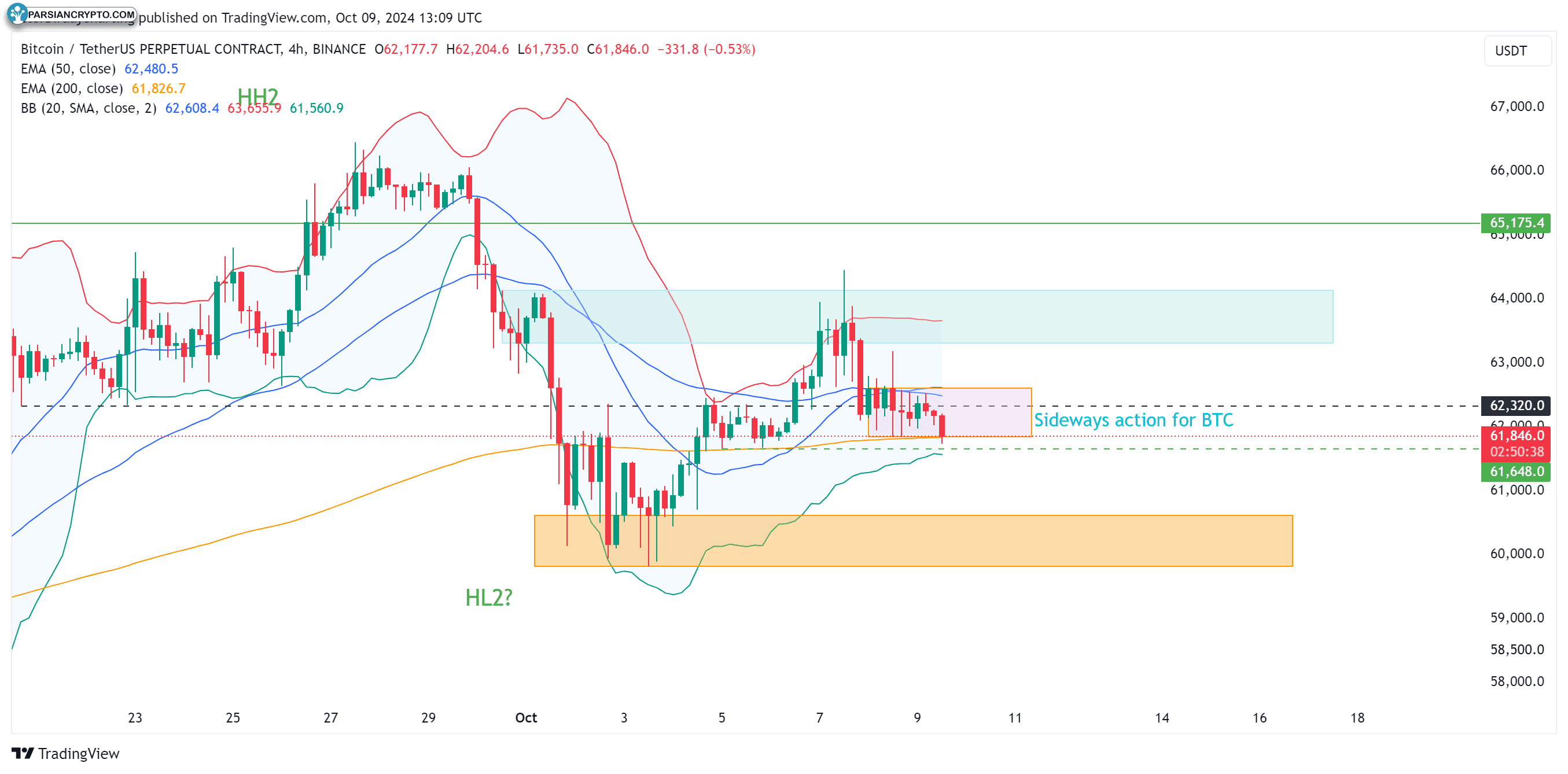The image size is (1568, 774).
Task: Click the 58,500.0 price axis label
Action: click(1517, 649)
